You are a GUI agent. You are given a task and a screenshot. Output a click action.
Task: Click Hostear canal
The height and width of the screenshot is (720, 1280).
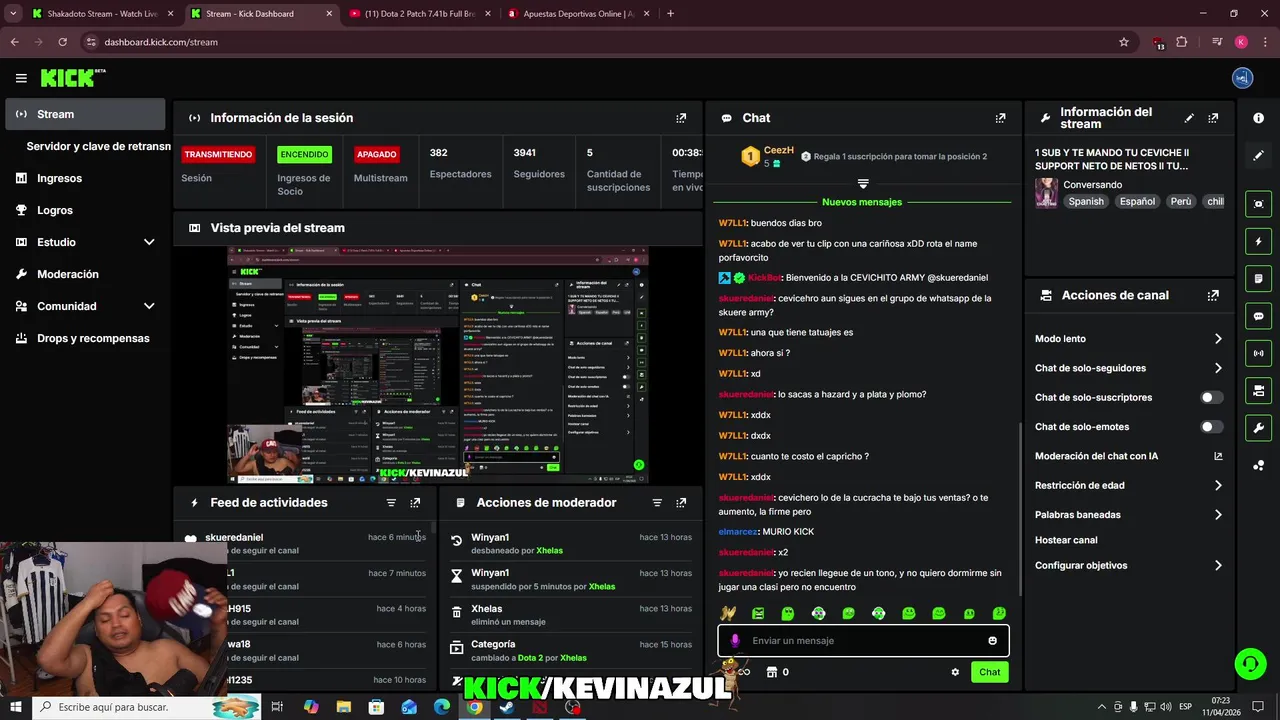click(x=1066, y=540)
